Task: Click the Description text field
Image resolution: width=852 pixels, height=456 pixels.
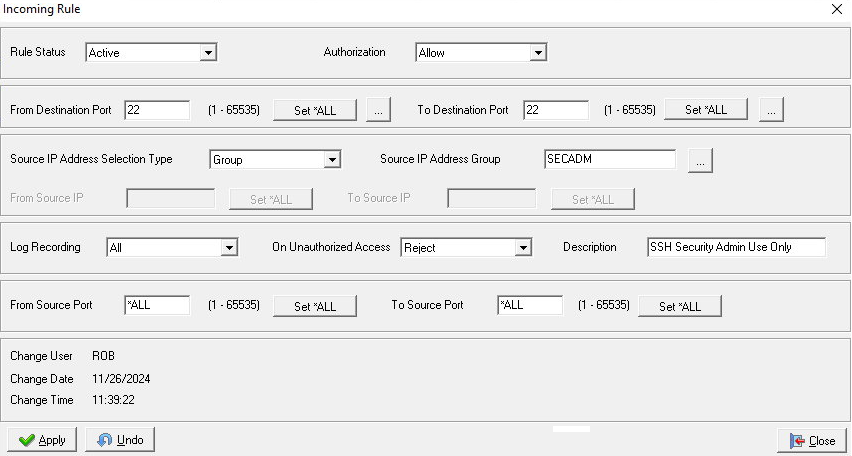Action: click(x=736, y=247)
